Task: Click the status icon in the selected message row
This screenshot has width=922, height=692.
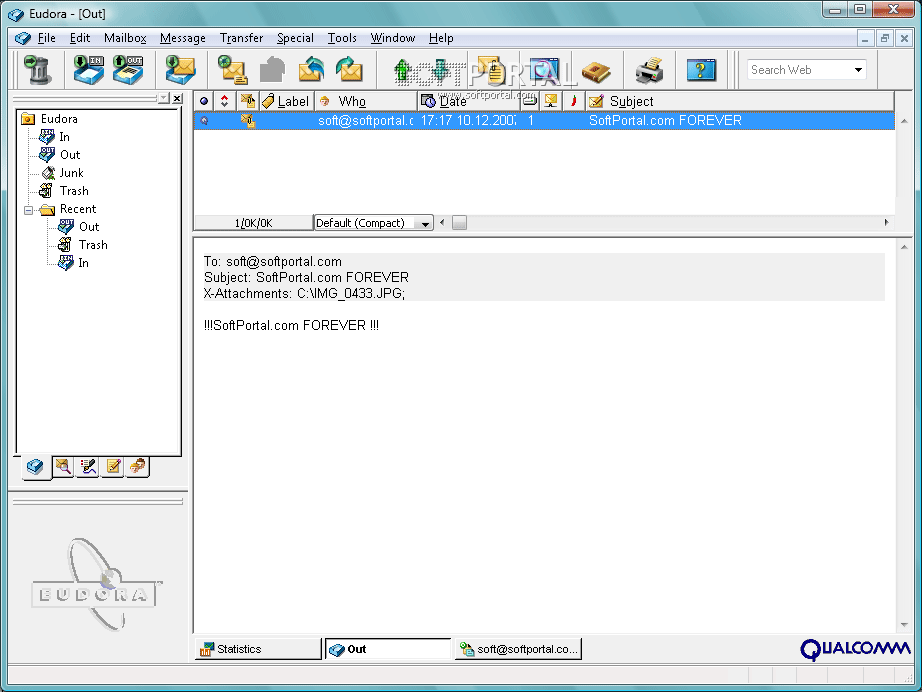Action: pyautogui.click(x=204, y=121)
